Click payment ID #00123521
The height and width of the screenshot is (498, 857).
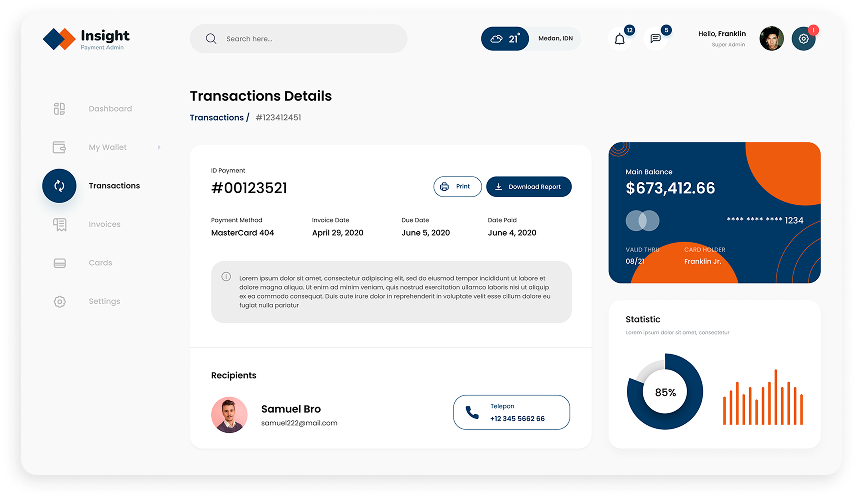click(249, 188)
